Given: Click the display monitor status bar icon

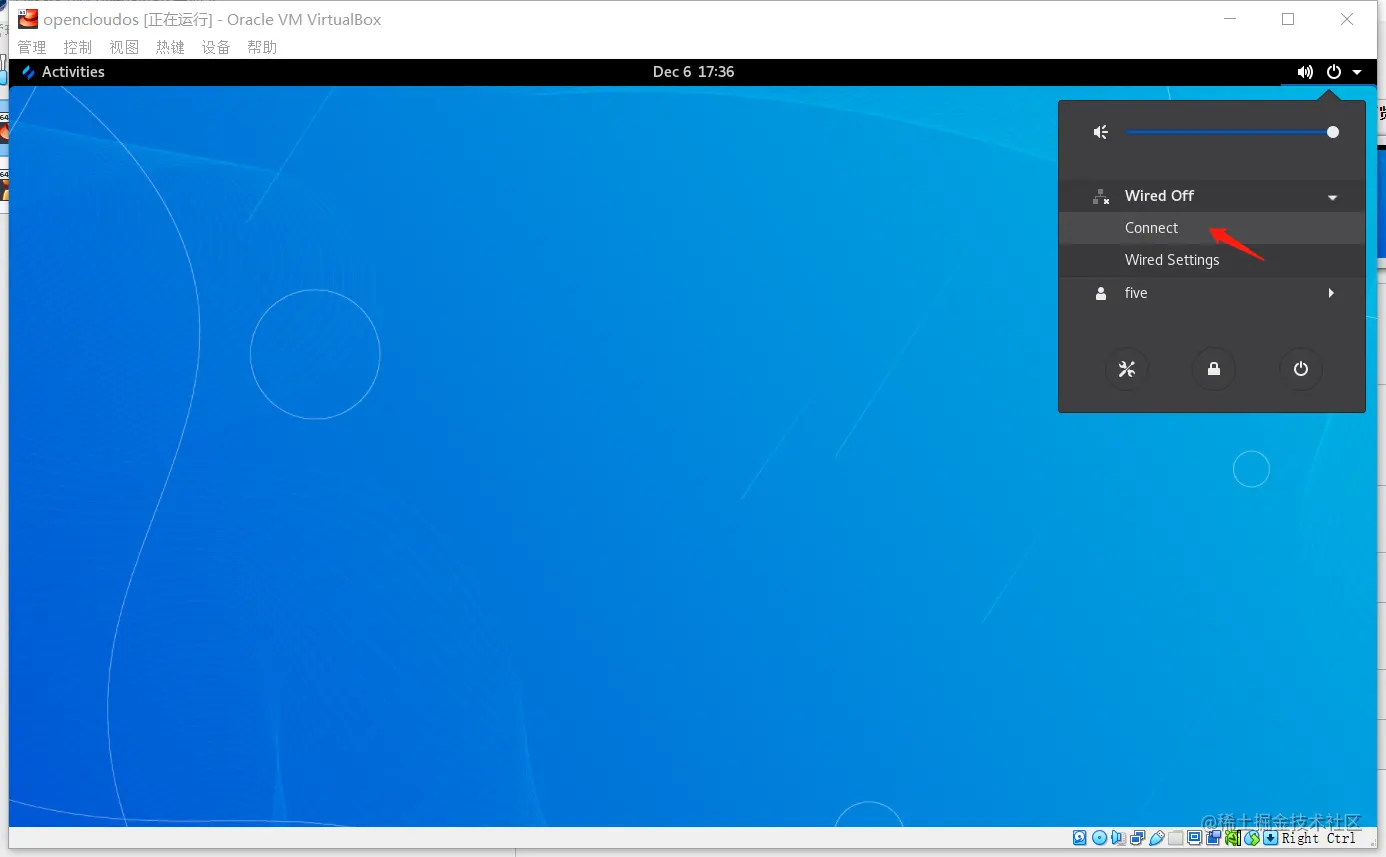Looking at the screenshot, I should click(1195, 838).
